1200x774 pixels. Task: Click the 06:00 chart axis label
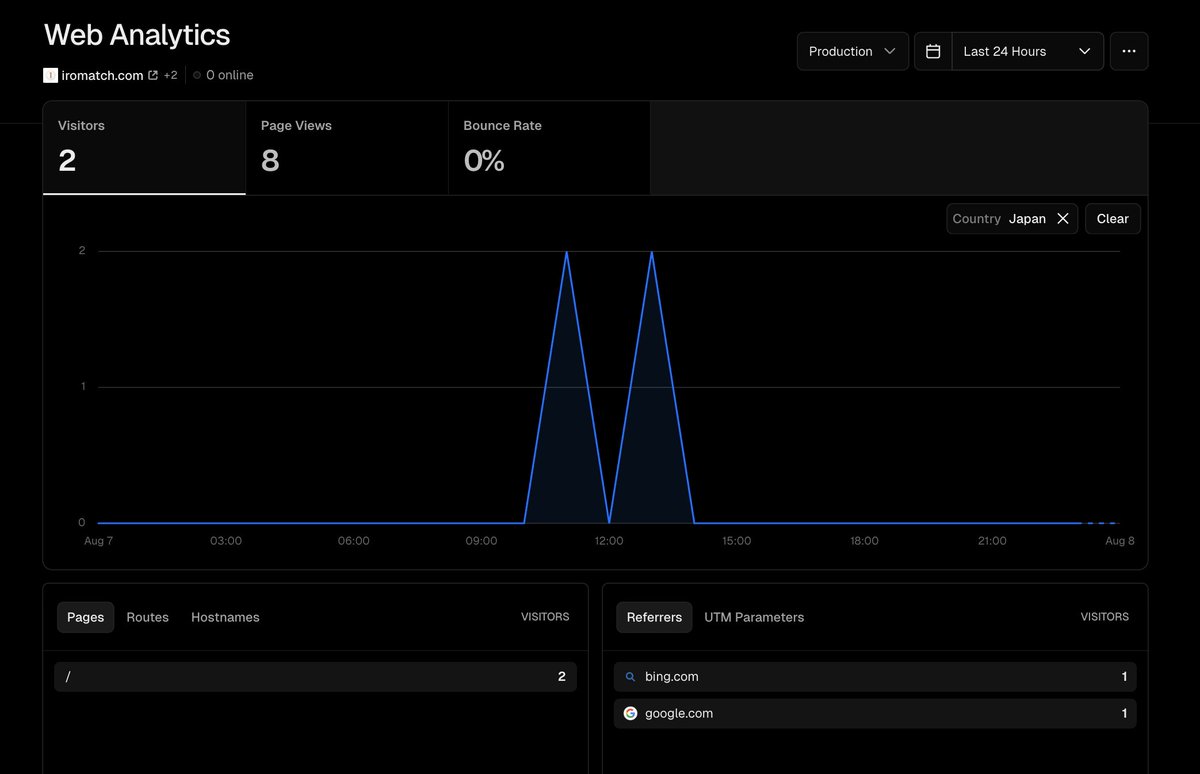point(353,541)
